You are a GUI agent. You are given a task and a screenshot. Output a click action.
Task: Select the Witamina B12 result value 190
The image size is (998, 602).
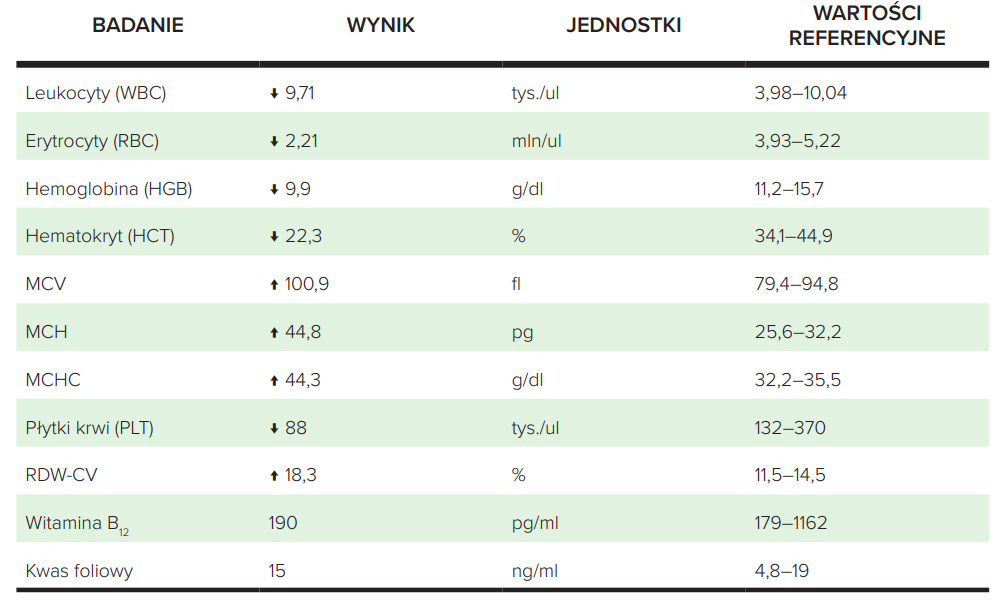[x=283, y=523]
